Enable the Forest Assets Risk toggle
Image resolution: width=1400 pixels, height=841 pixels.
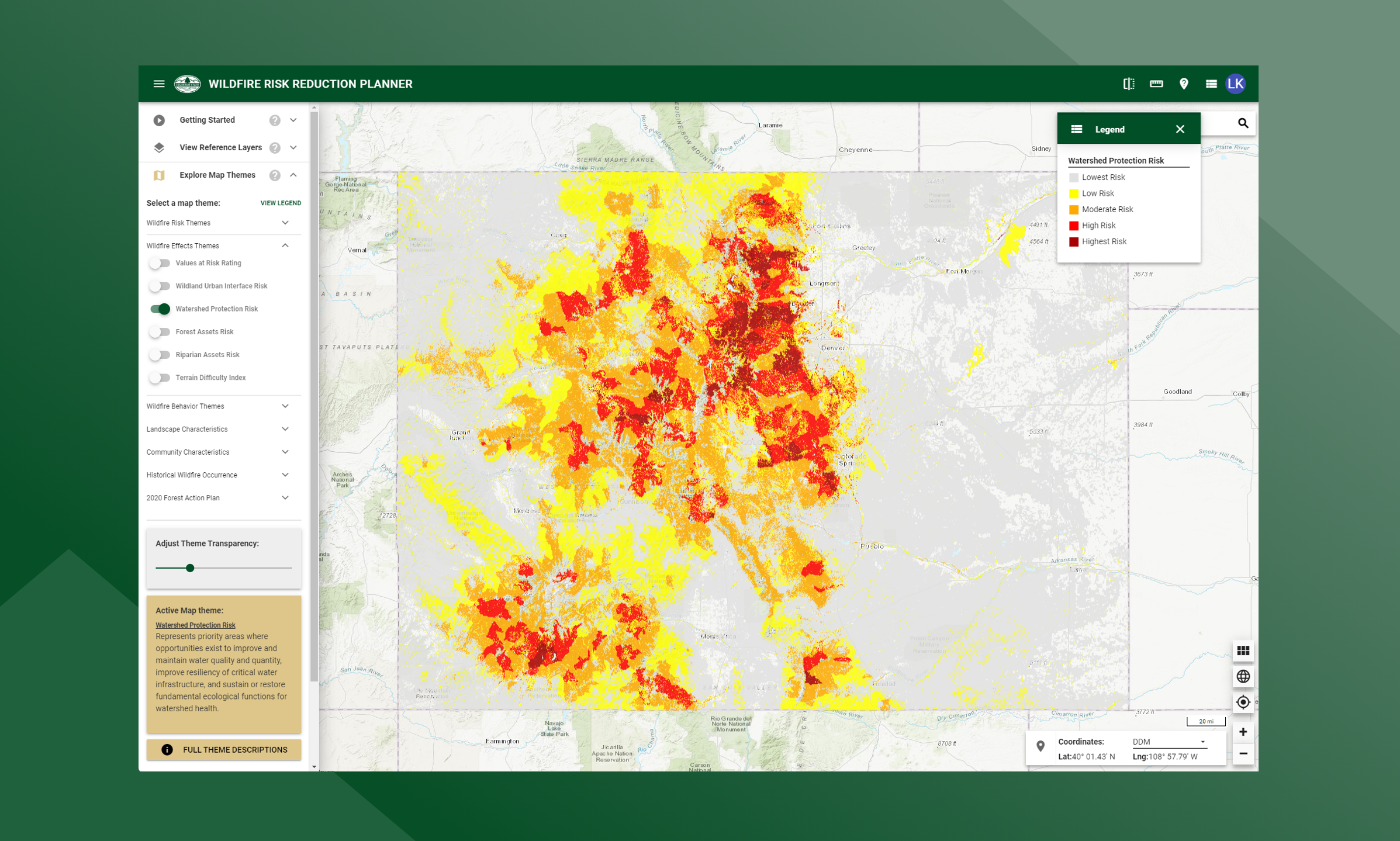(x=159, y=332)
